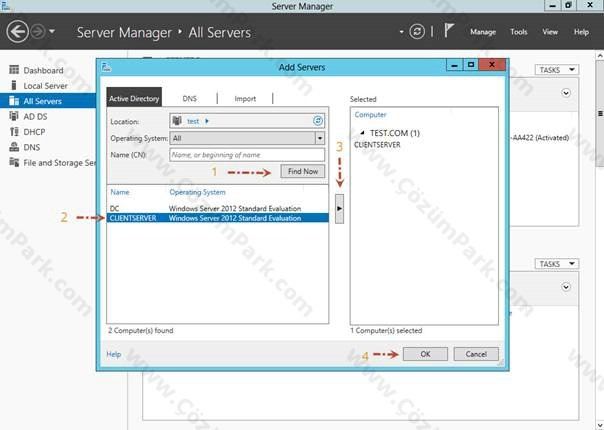Open the navigation history dropdown beside forward arrow

point(52,32)
